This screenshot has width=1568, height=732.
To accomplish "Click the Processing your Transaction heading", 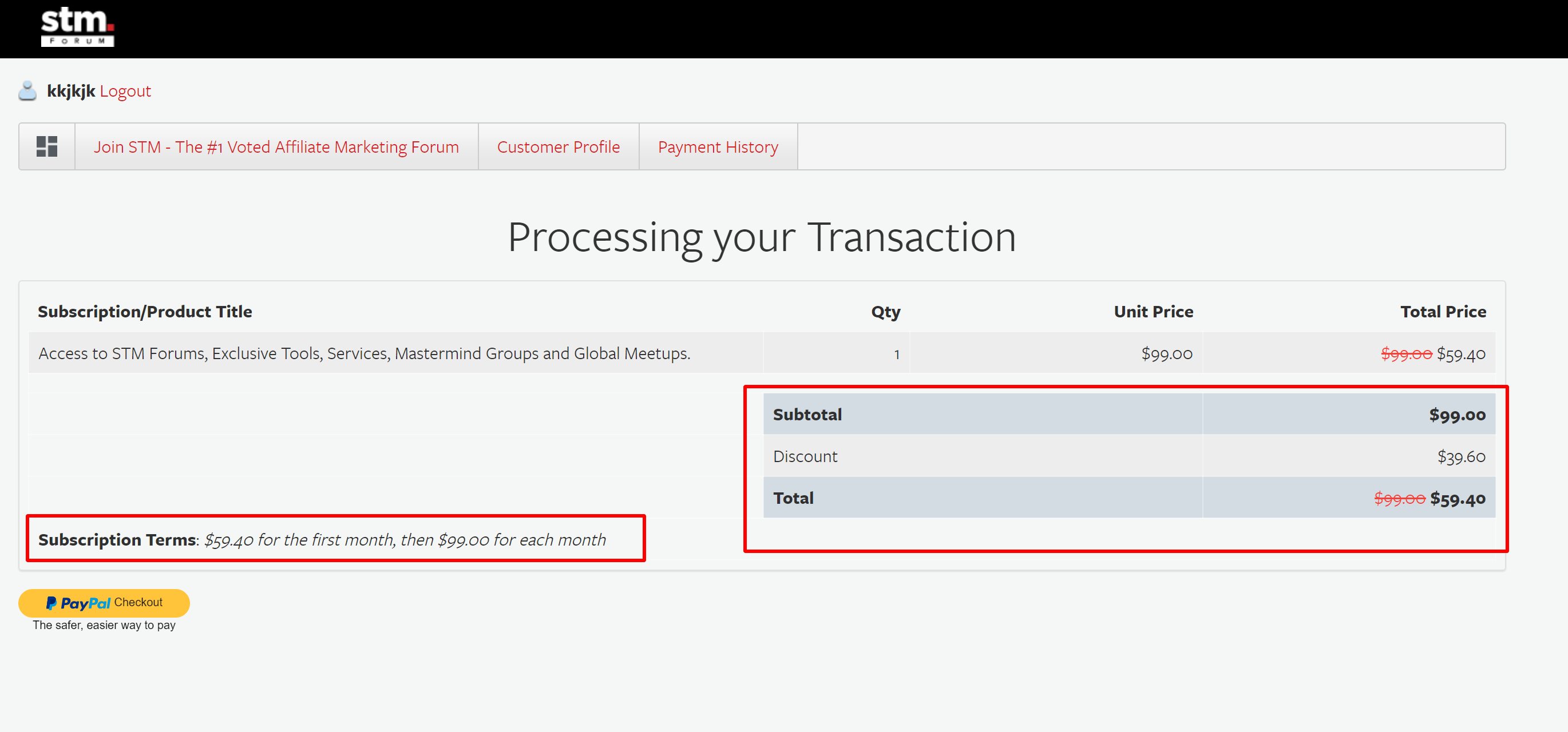I will [x=762, y=237].
